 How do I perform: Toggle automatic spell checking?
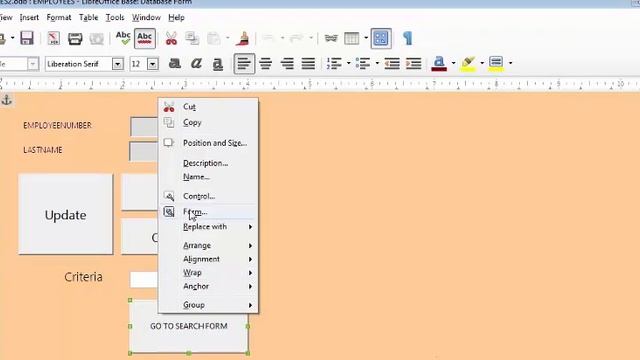tap(144, 38)
